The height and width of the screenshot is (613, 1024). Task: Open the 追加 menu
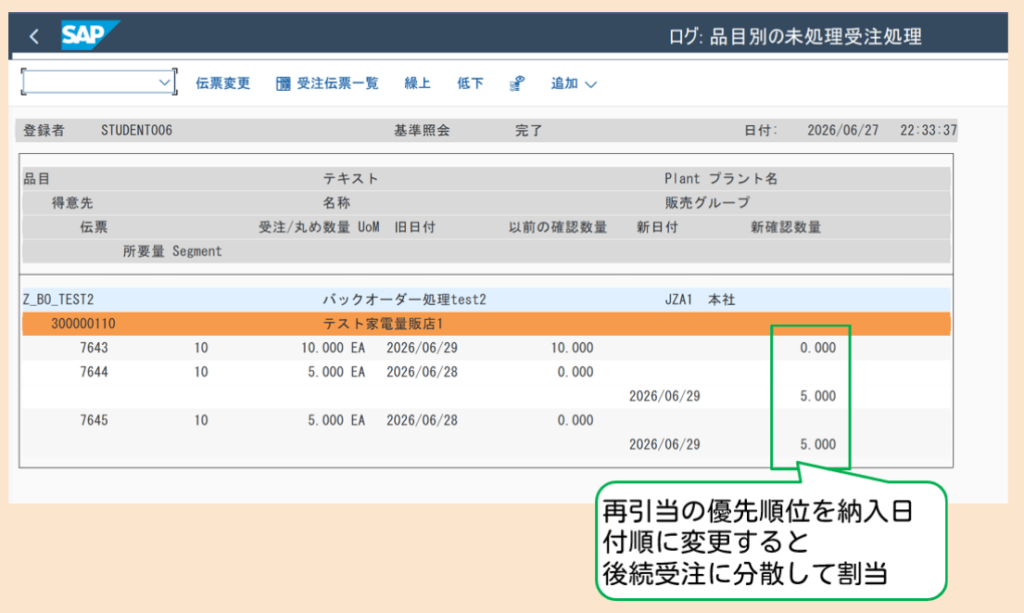573,83
